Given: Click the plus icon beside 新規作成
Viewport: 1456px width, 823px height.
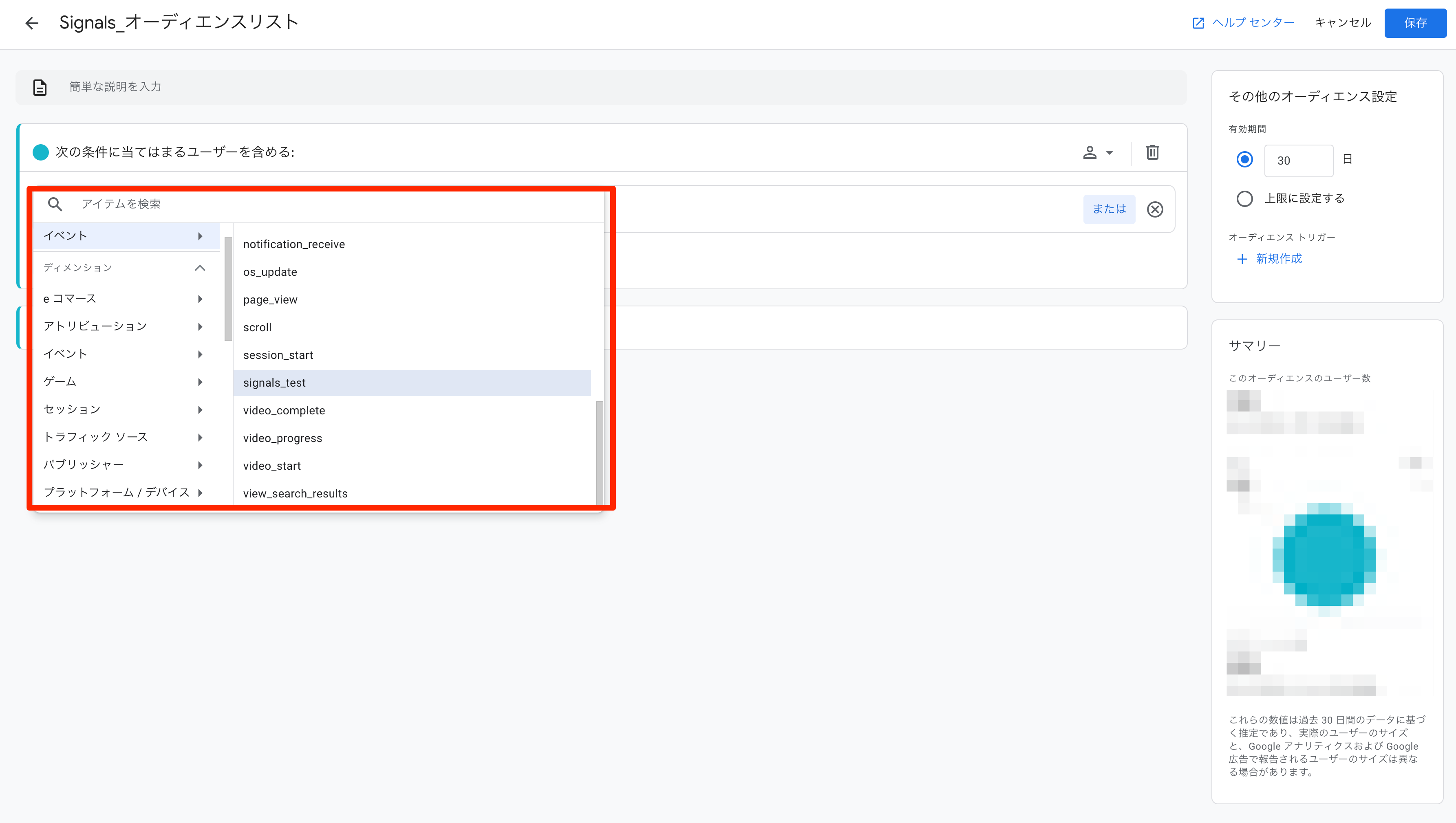Looking at the screenshot, I should [1242, 259].
